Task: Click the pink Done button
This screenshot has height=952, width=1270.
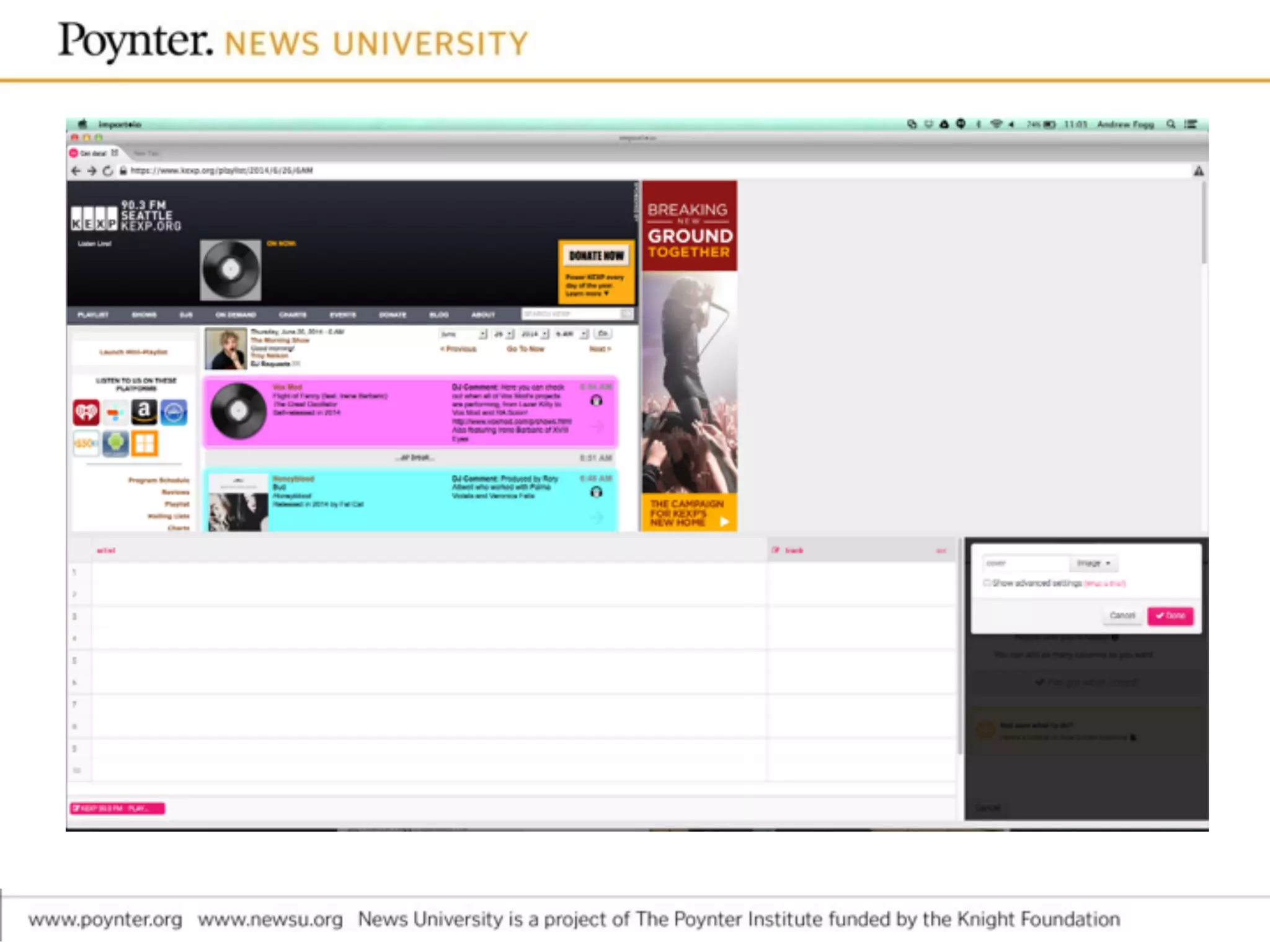Action: point(1170,616)
